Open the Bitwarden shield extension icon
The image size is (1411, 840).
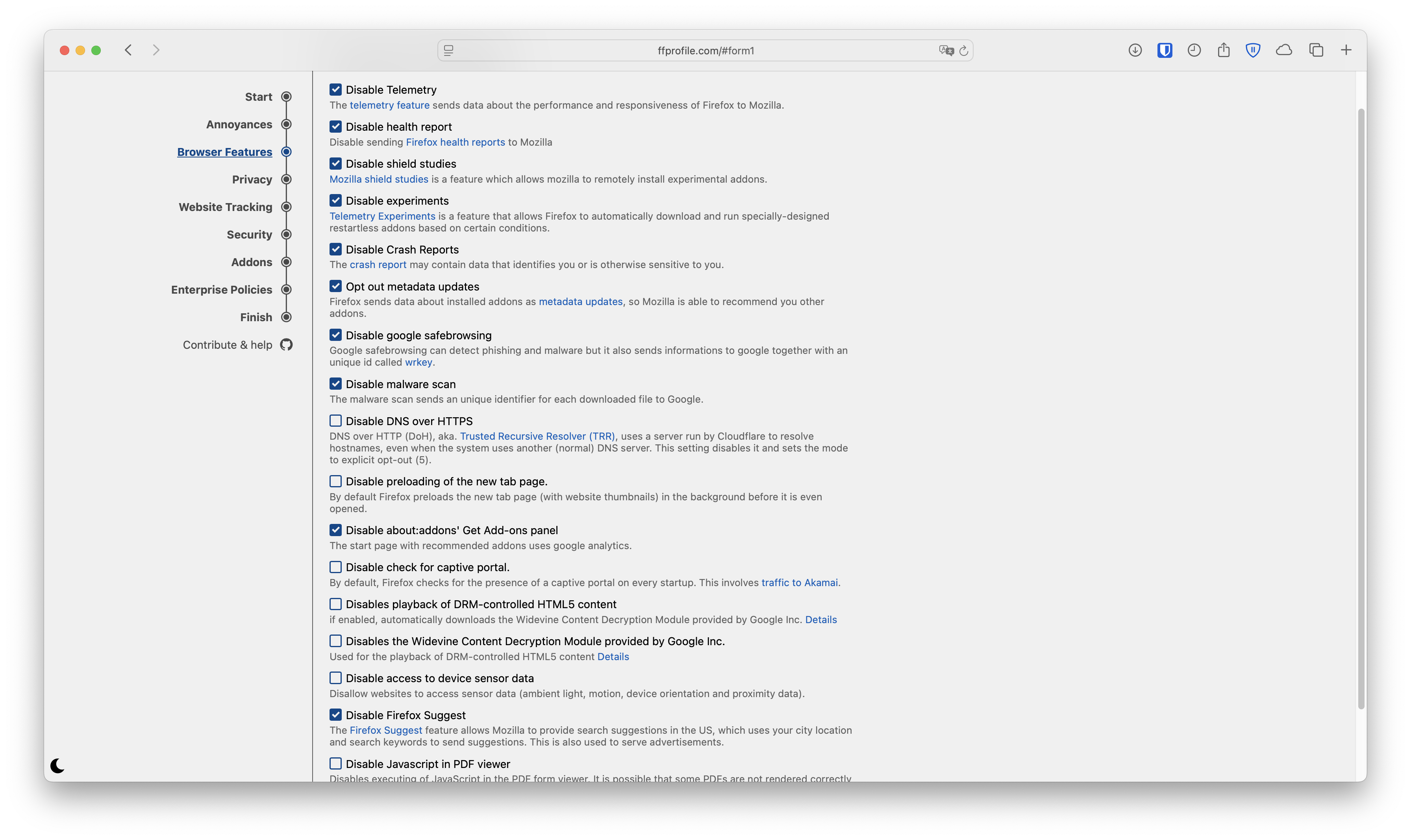1165,50
